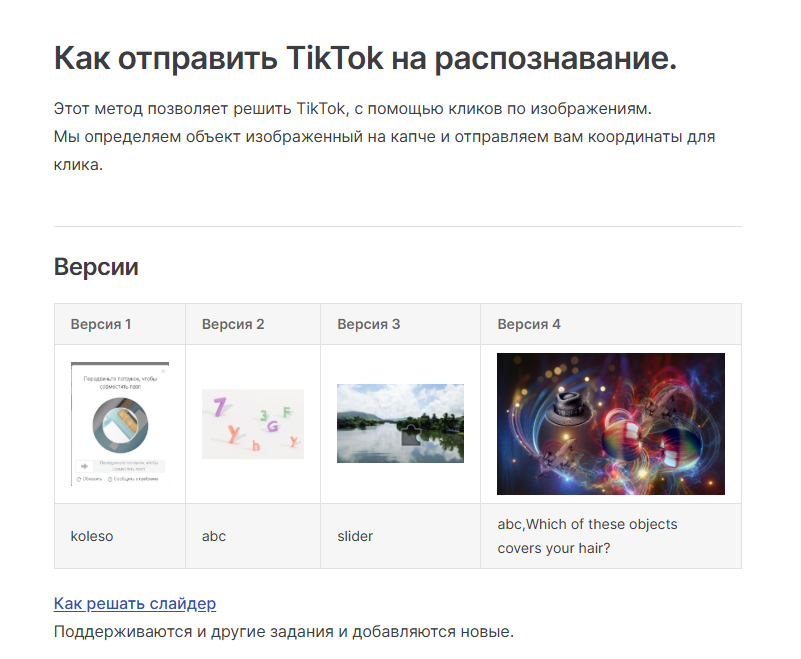Click the sentence 'Поддерживаются и другие задания'
The height and width of the screenshot is (659, 801).
click(284, 631)
